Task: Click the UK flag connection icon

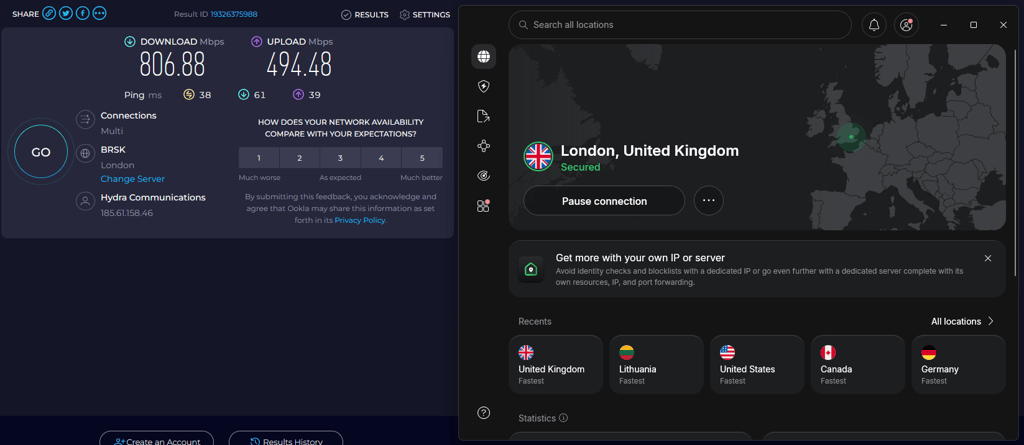Action: (539, 157)
